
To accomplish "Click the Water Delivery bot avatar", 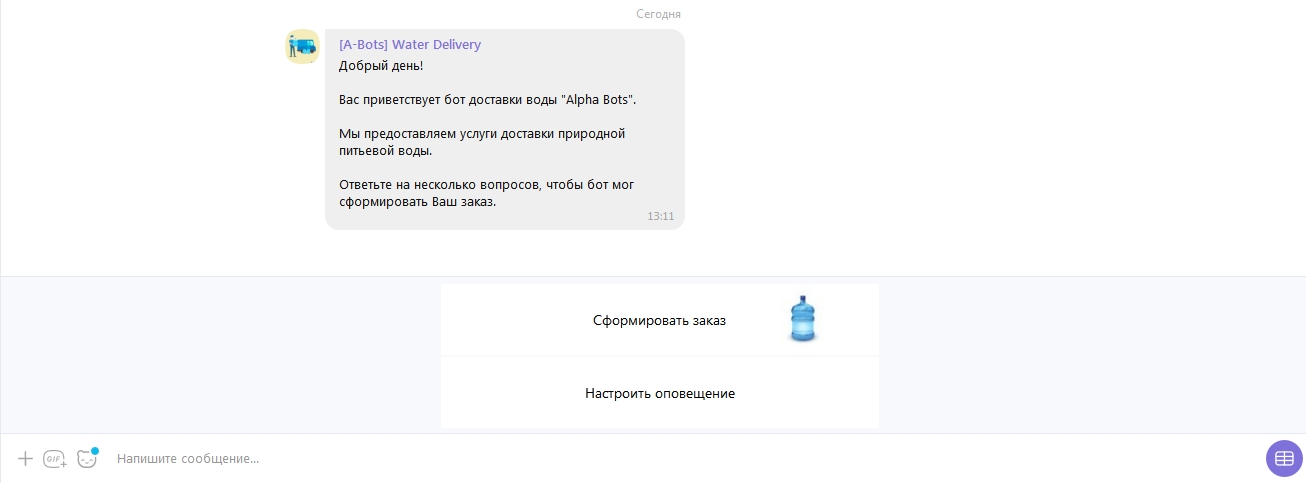I will (x=302, y=46).
